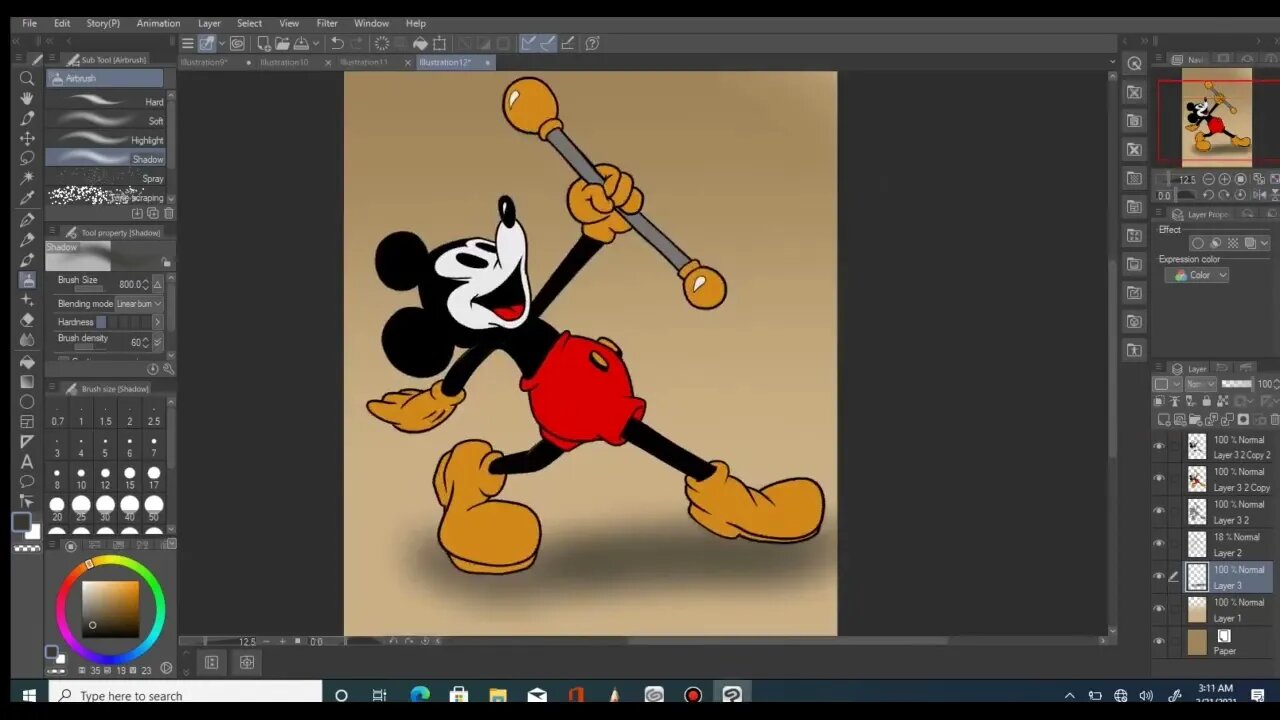Viewport: 1280px width, 720px height.
Task: Click the Border effect circle icon
Action: (x=1198, y=243)
